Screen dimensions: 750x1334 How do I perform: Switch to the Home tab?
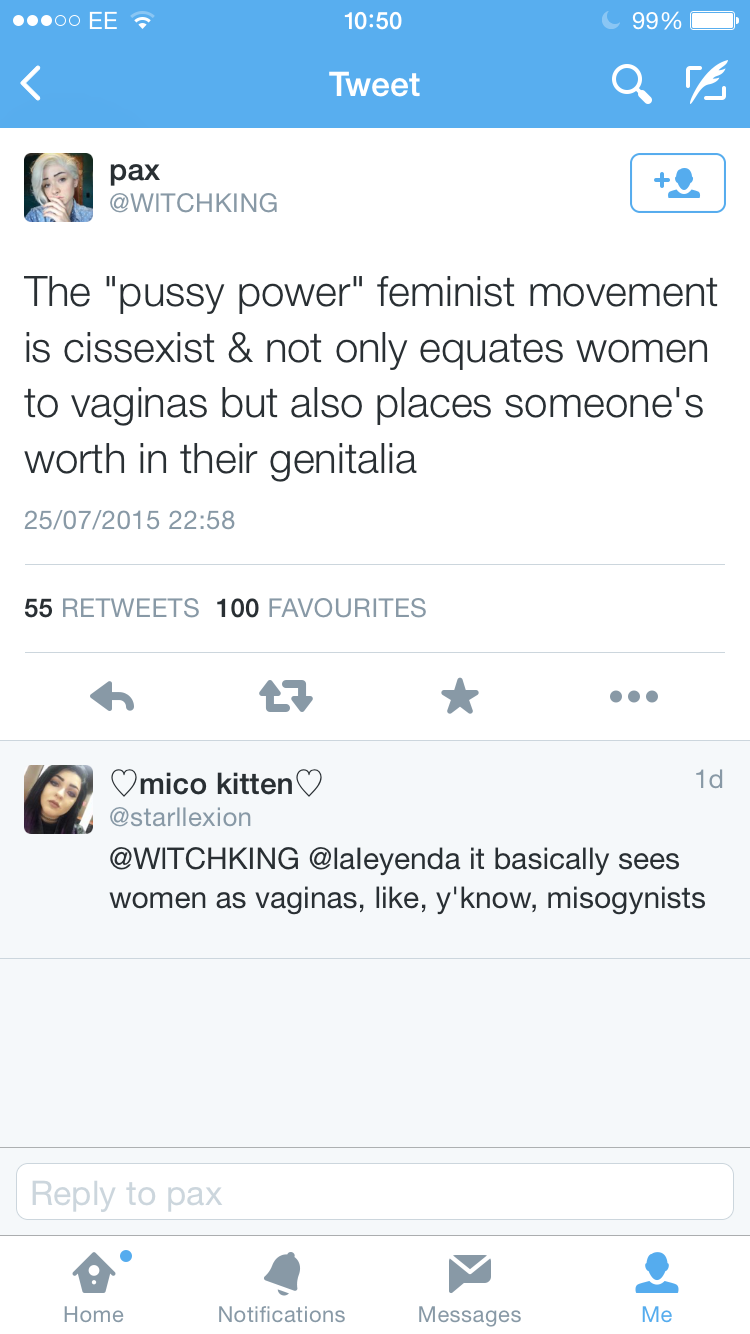pos(94,1286)
